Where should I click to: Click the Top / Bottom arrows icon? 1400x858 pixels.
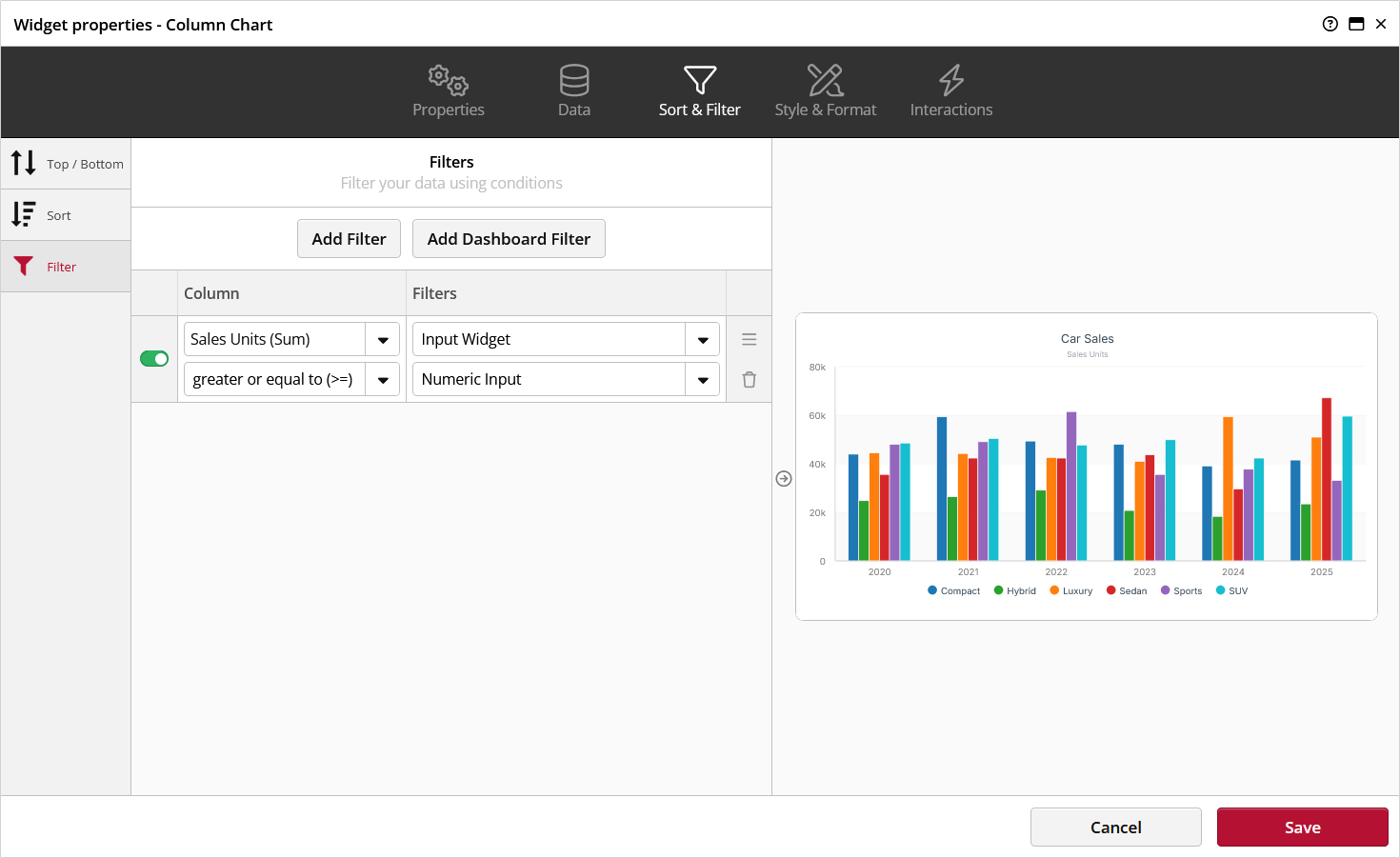tap(24, 163)
